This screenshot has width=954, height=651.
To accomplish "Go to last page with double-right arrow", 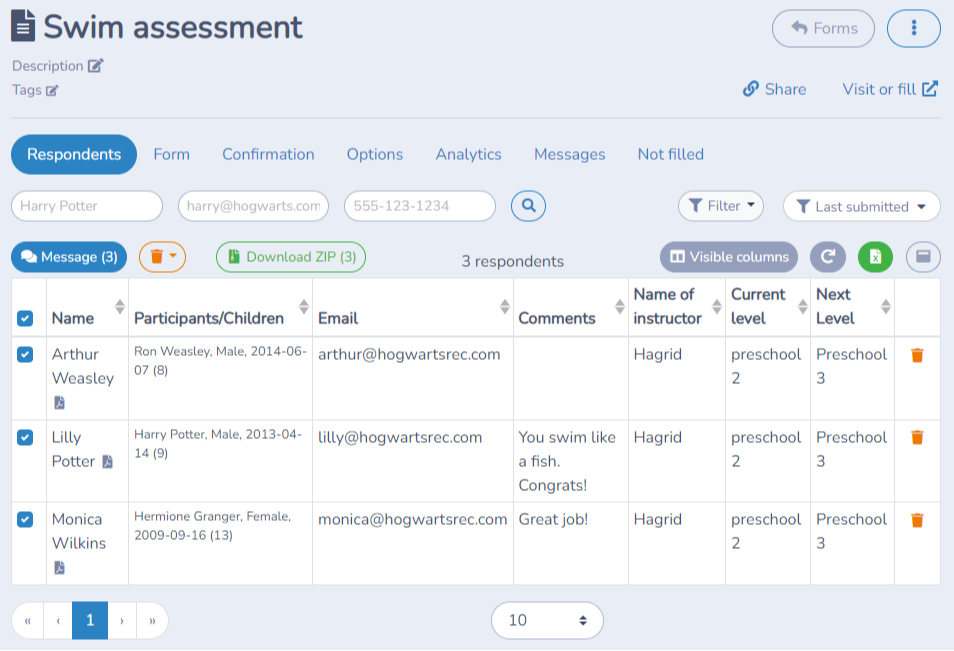I will (x=152, y=621).
